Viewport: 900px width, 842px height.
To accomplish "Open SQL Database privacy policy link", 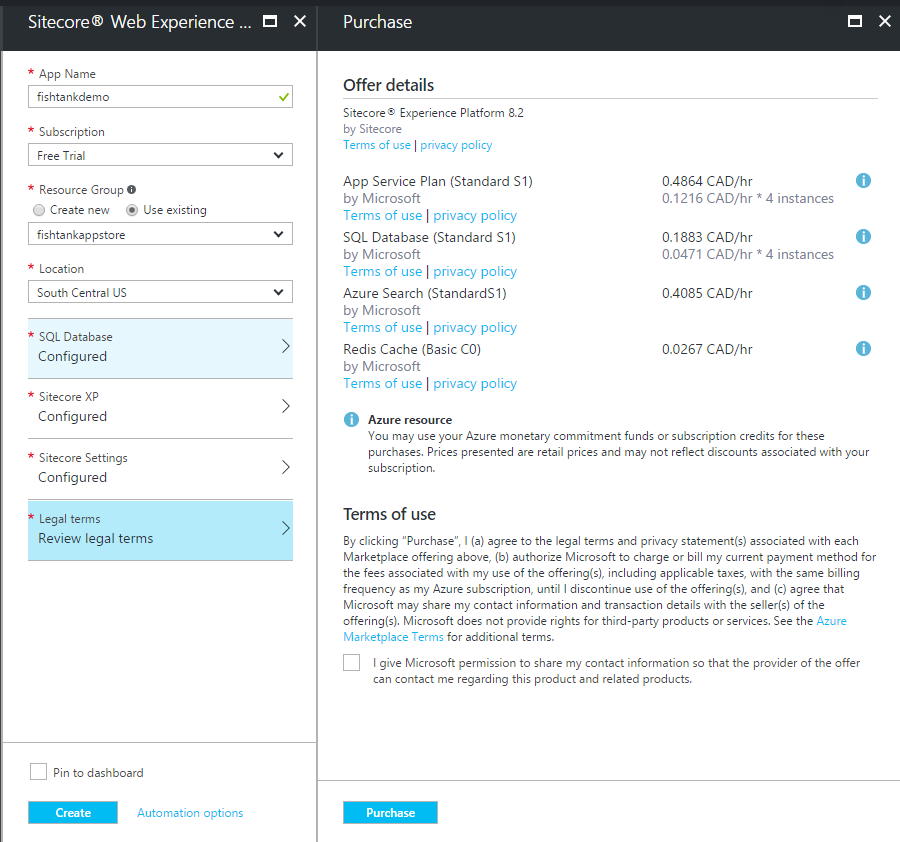I will pyautogui.click(x=475, y=271).
